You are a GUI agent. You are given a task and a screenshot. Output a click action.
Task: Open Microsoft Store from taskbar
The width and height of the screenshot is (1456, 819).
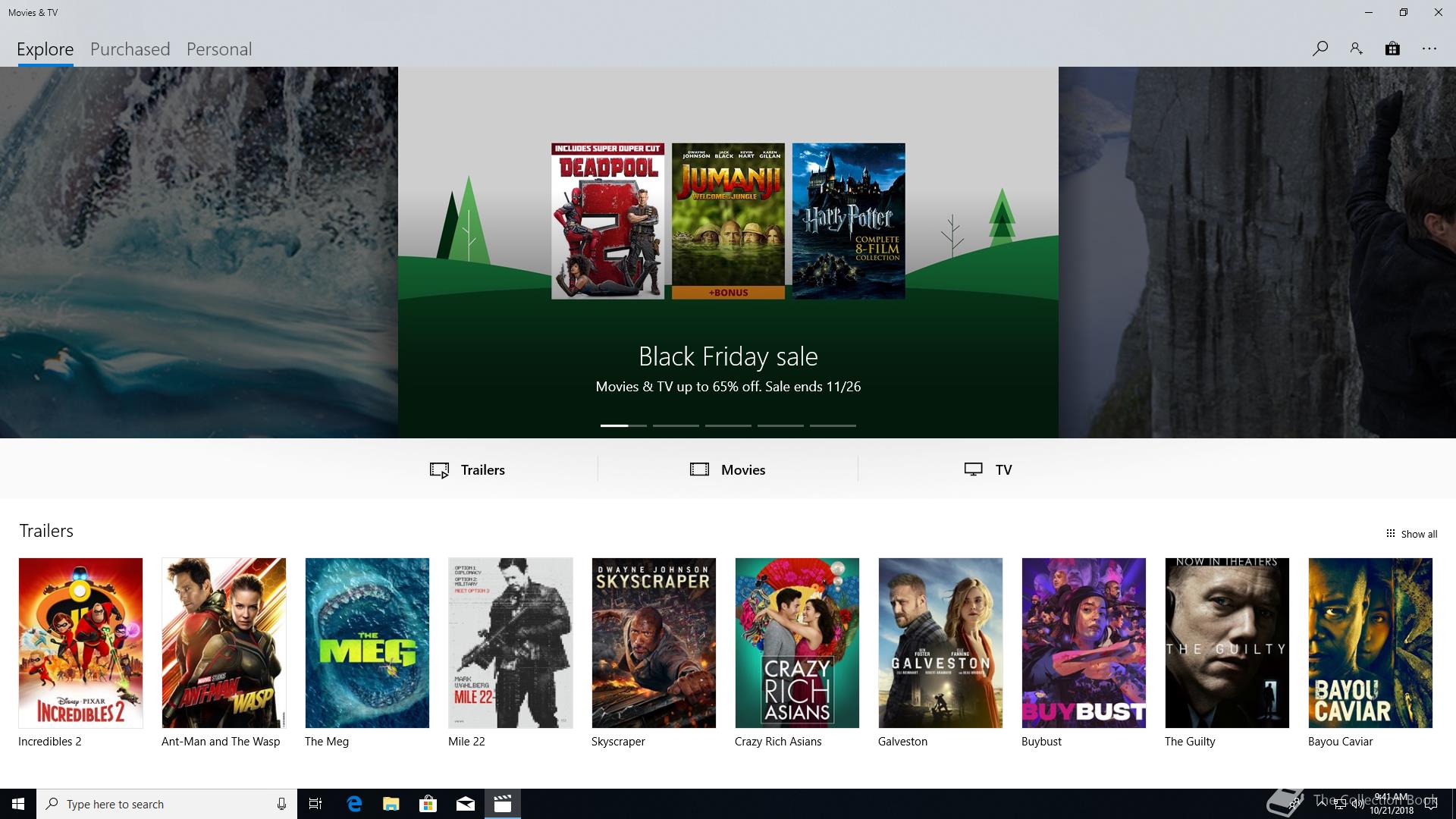(x=428, y=804)
